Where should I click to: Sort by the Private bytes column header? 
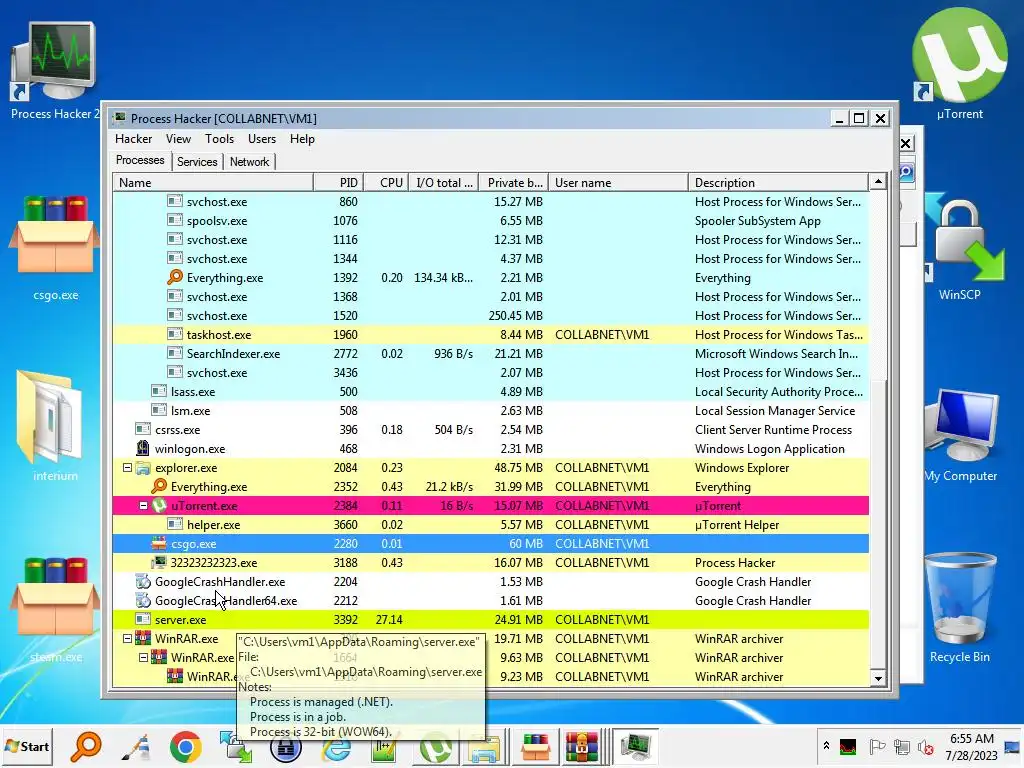514,183
